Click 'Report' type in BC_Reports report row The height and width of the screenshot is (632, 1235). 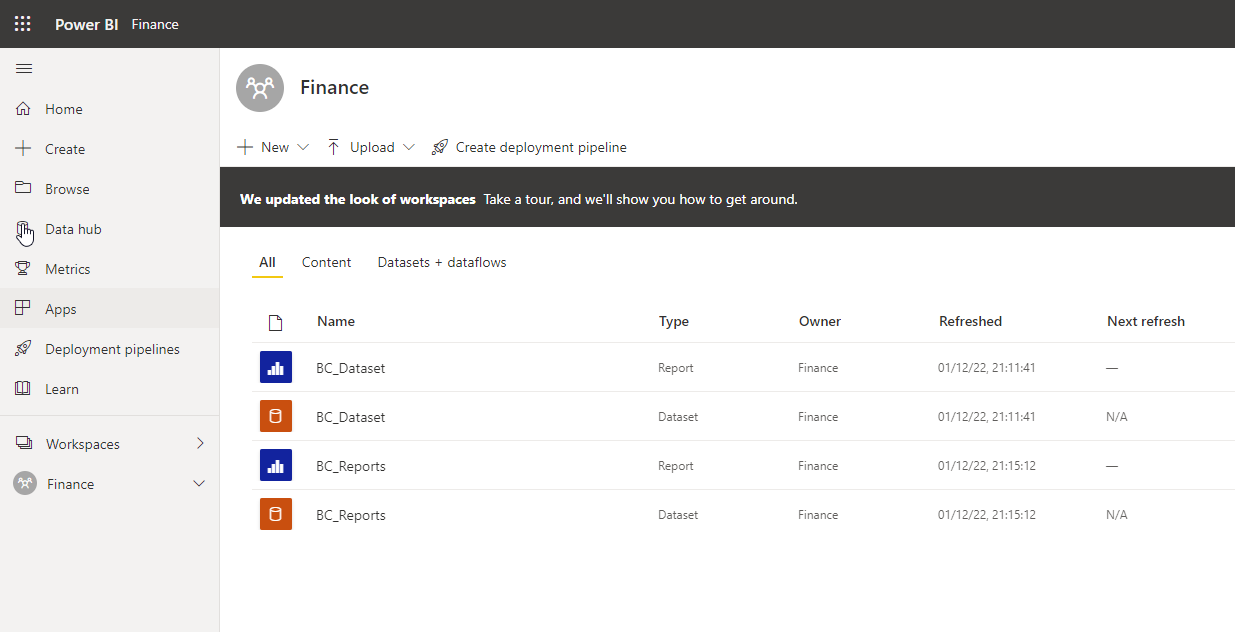pyautogui.click(x=676, y=466)
